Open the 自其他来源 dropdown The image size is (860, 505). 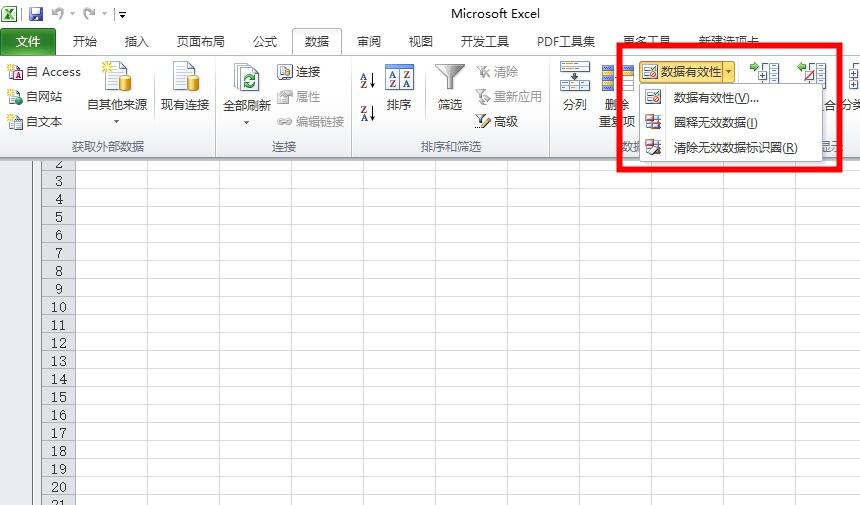point(117,94)
